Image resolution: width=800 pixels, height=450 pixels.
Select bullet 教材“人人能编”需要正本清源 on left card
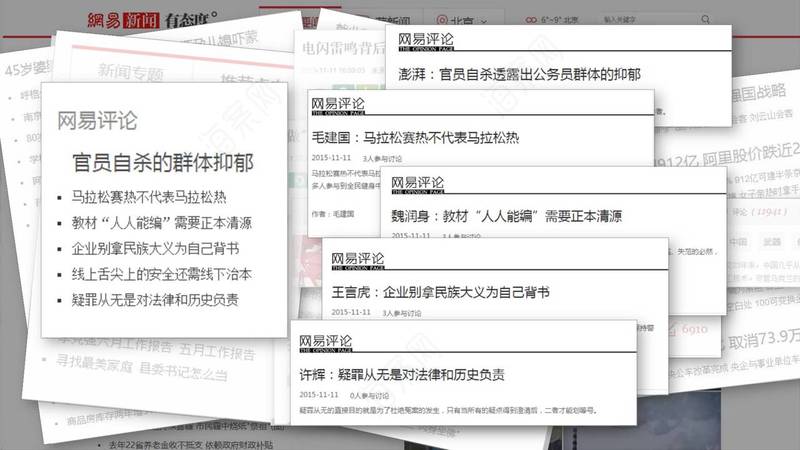click(x=162, y=223)
